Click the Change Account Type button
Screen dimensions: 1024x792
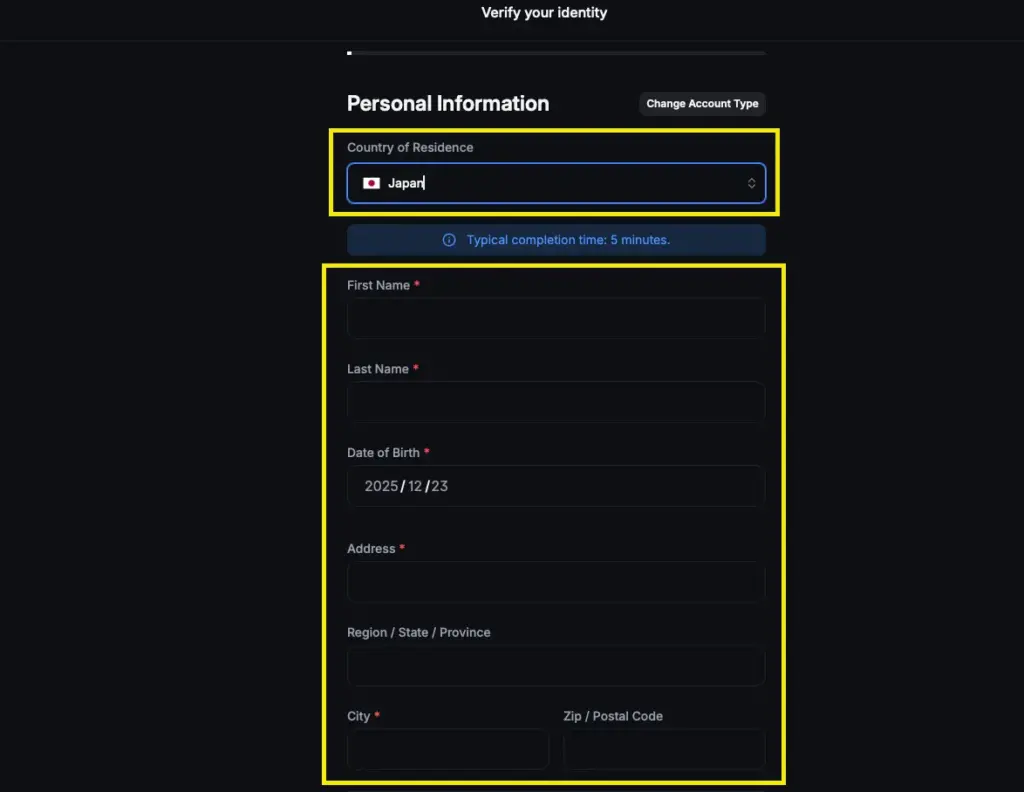point(702,104)
